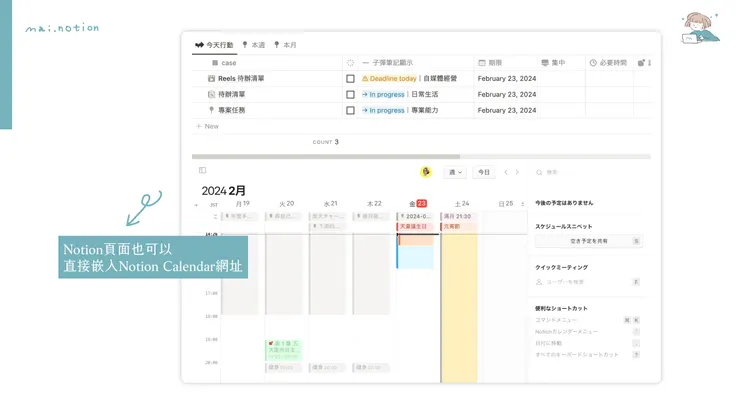Click the 集中 column header
740x416 pixels.
click(553, 63)
